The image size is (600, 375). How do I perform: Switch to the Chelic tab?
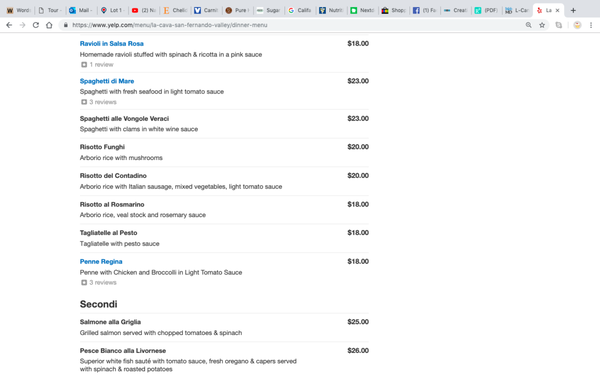coord(175,10)
